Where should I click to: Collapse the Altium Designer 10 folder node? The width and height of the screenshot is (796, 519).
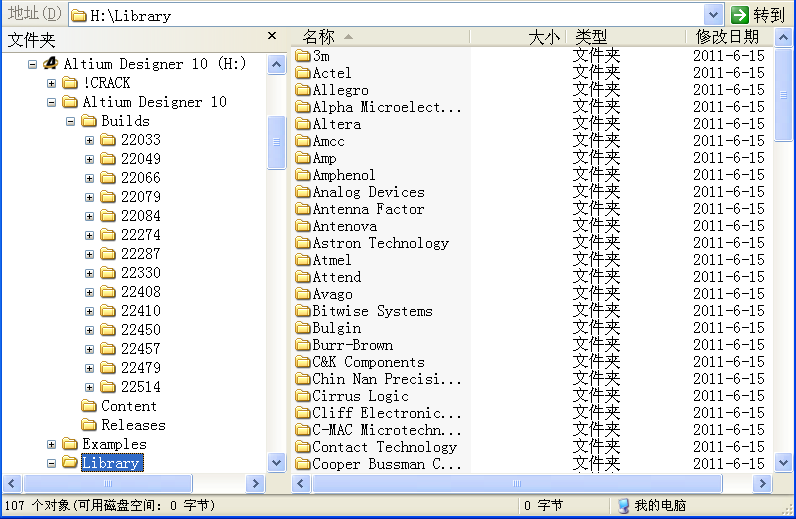coord(51,102)
